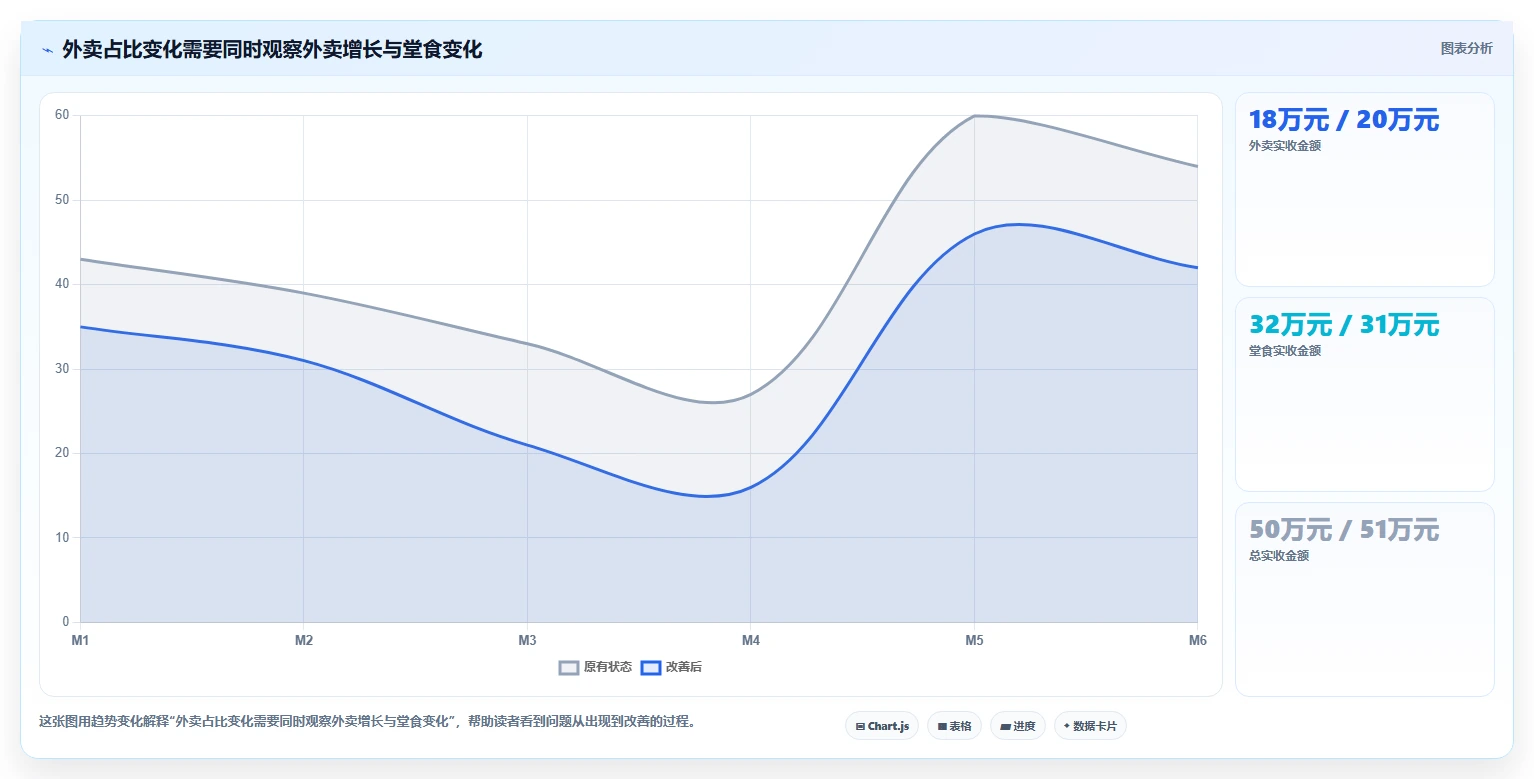The image size is (1534, 779).
Task: Click the chart title 外卖占比变化需要同时观察
Action: point(272,50)
